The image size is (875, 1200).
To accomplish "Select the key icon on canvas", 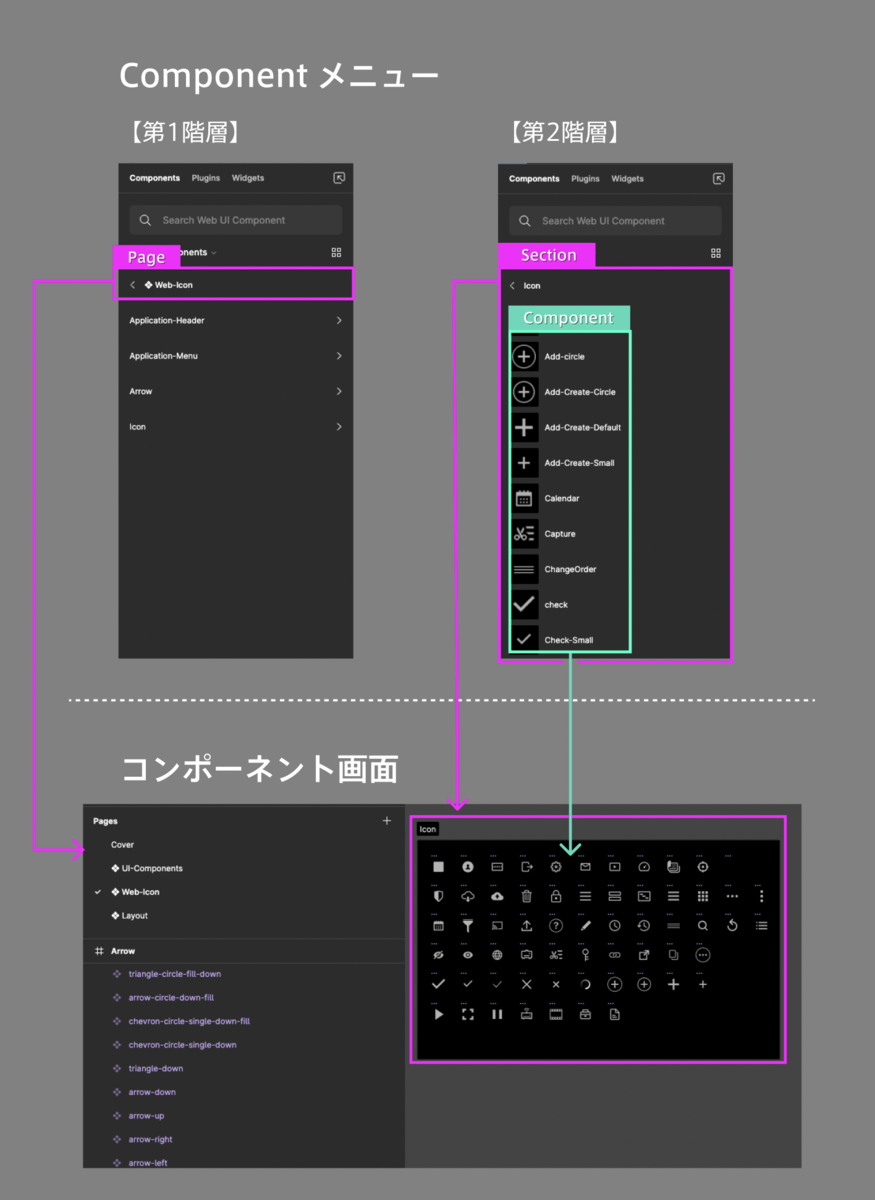I will click(585, 955).
